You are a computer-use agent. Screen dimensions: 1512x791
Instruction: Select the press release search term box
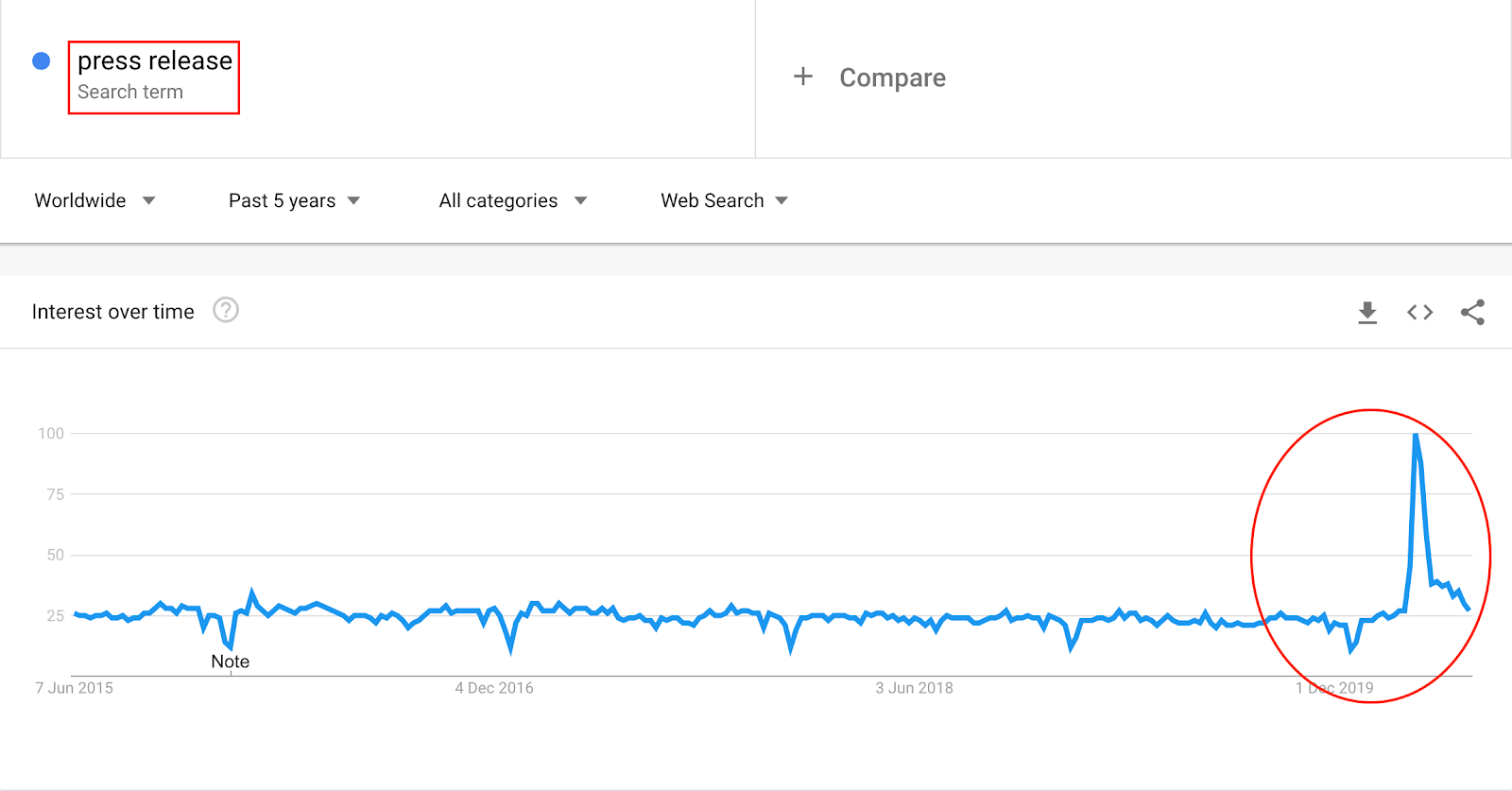[153, 77]
